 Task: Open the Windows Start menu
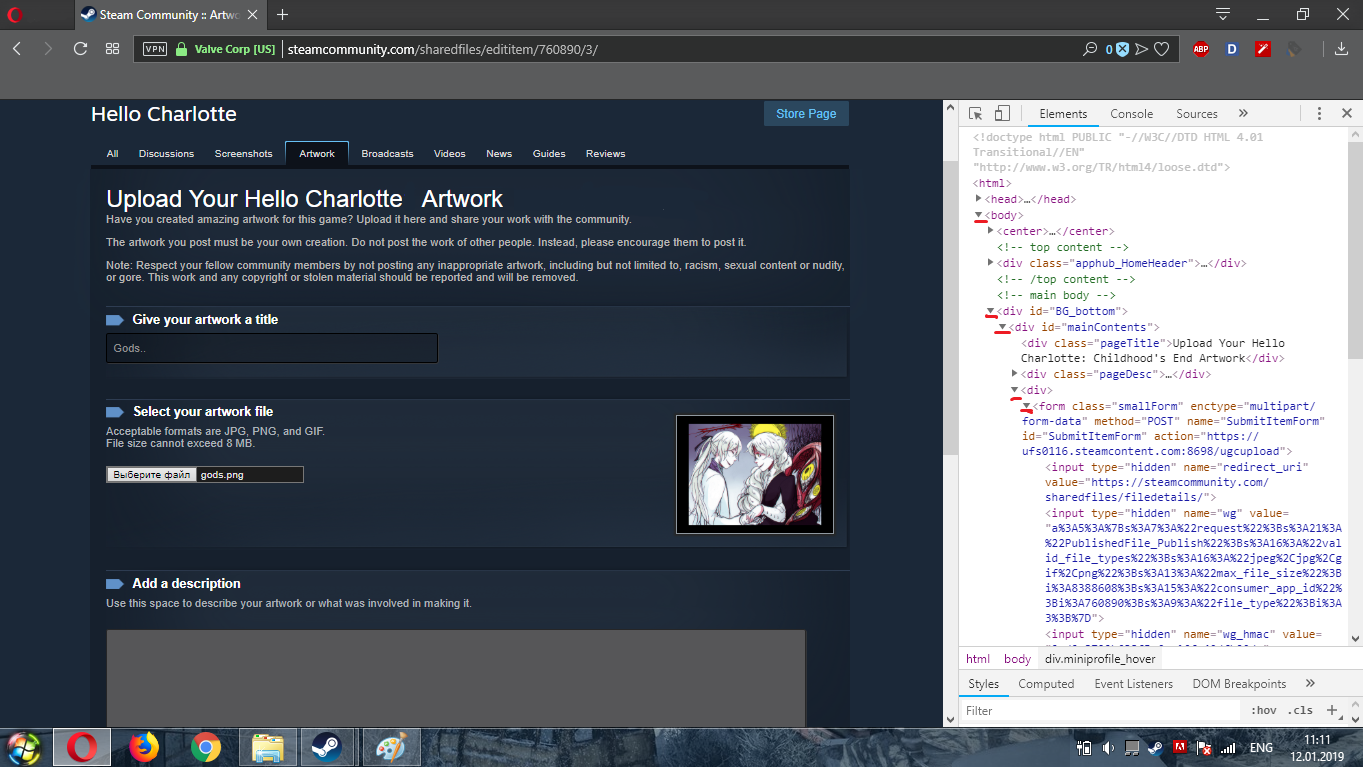click(23, 747)
